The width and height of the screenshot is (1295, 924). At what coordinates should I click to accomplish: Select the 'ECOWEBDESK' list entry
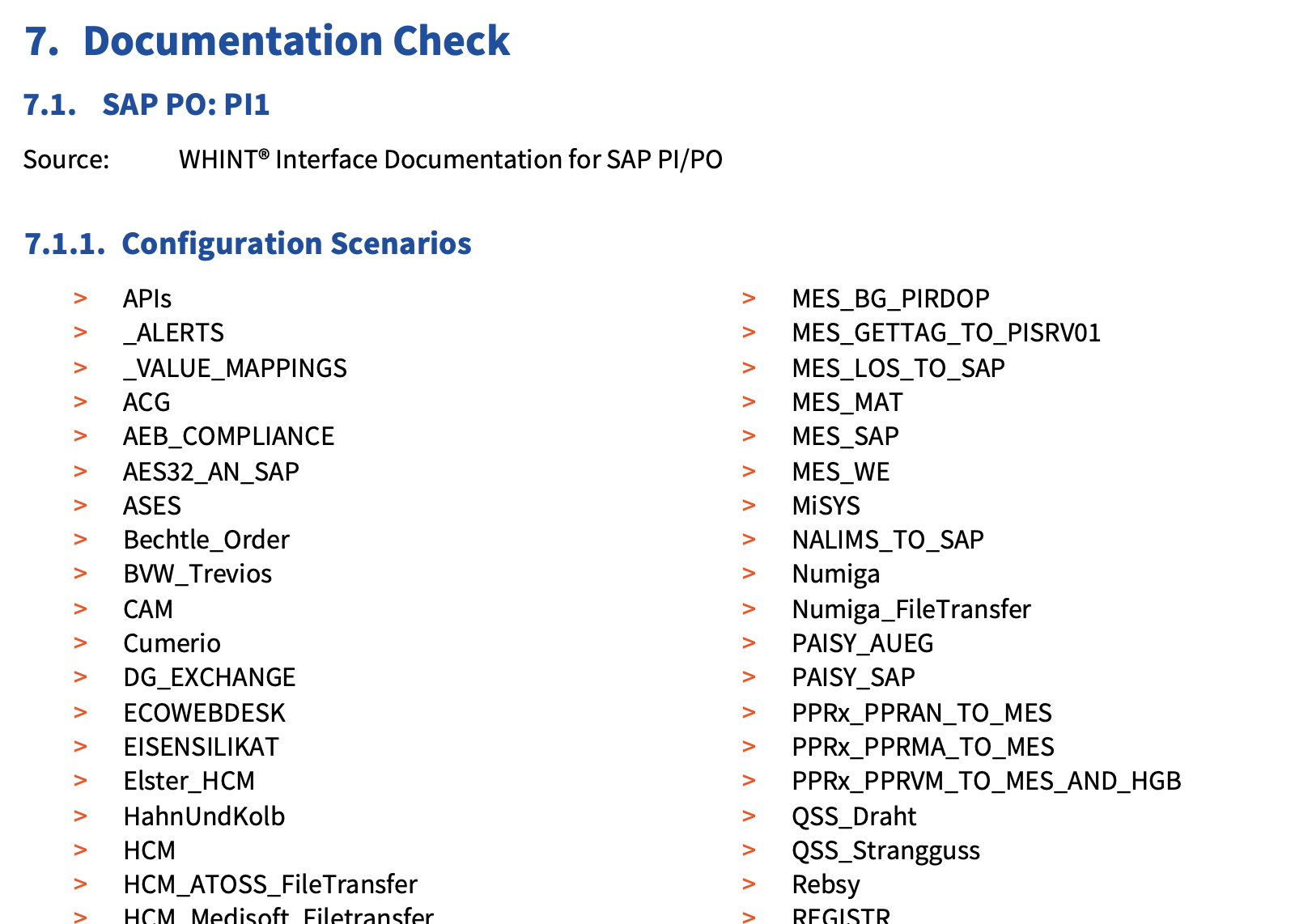coord(205,713)
